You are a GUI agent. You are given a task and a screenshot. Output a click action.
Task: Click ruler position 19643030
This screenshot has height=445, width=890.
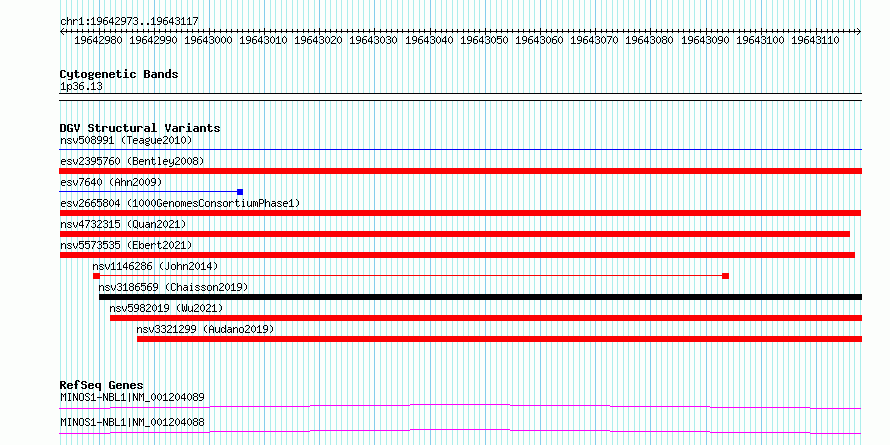(373, 40)
